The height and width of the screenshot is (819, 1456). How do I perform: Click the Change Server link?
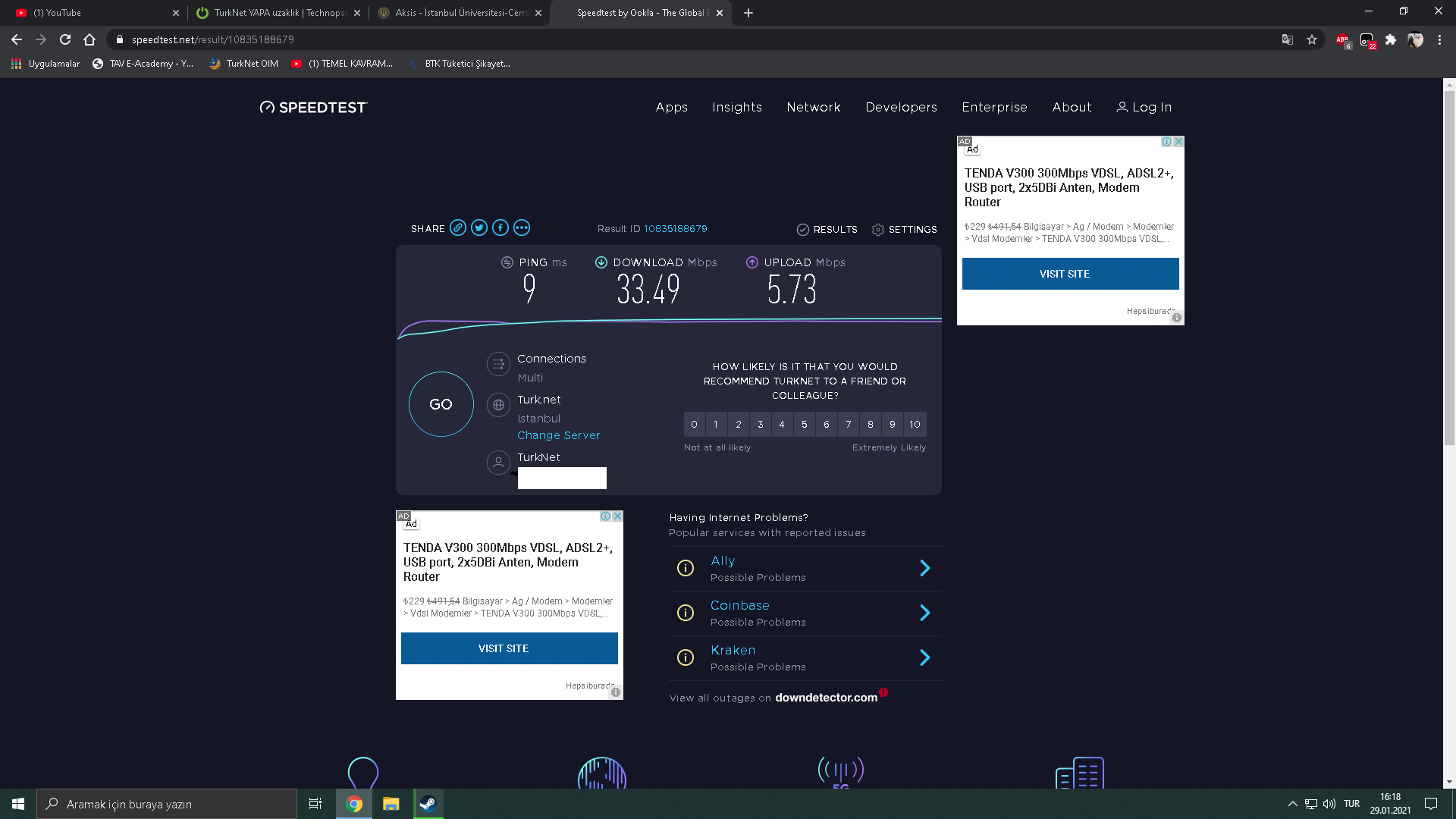pos(558,435)
